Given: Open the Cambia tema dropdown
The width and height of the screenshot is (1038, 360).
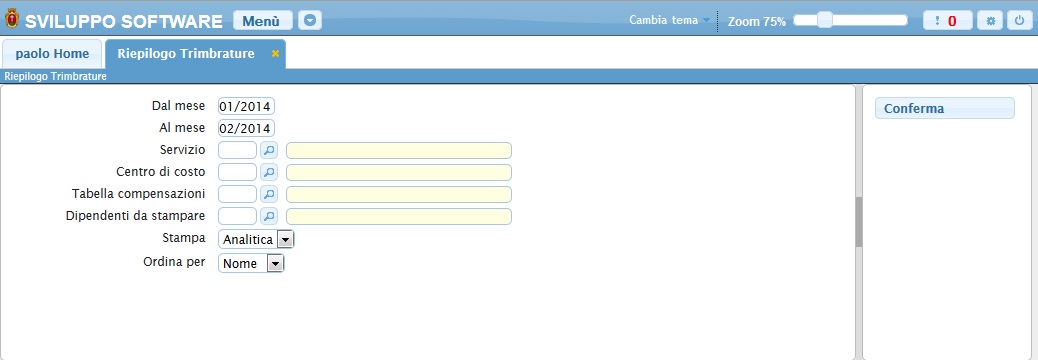Looking at the screenshot, I should point(669,20).
